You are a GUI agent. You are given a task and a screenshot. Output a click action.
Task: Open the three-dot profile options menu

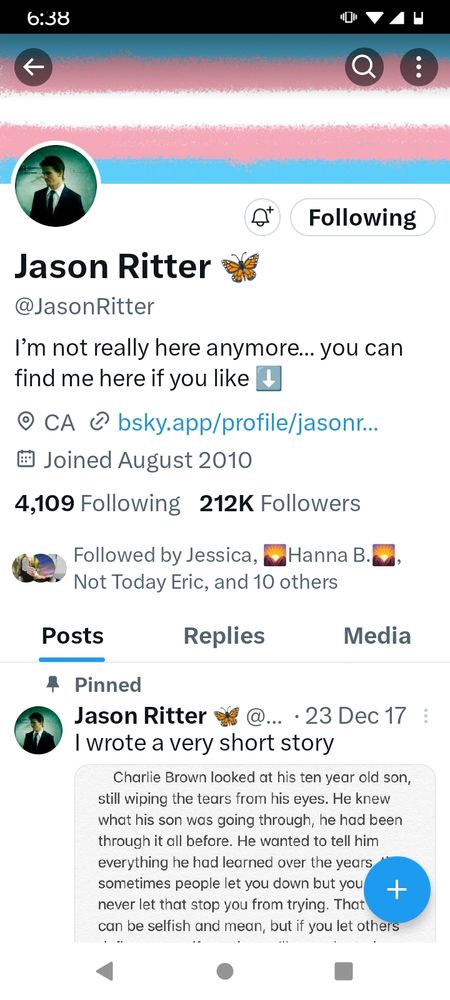coord(419,68)
